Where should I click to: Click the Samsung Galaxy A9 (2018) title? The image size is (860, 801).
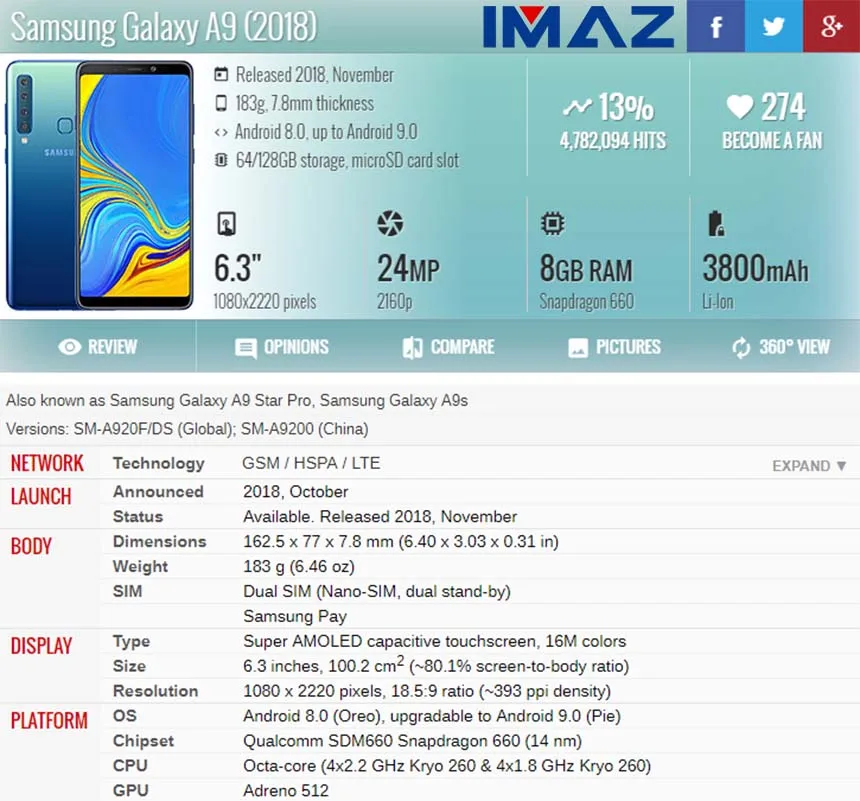pos(163,26)
